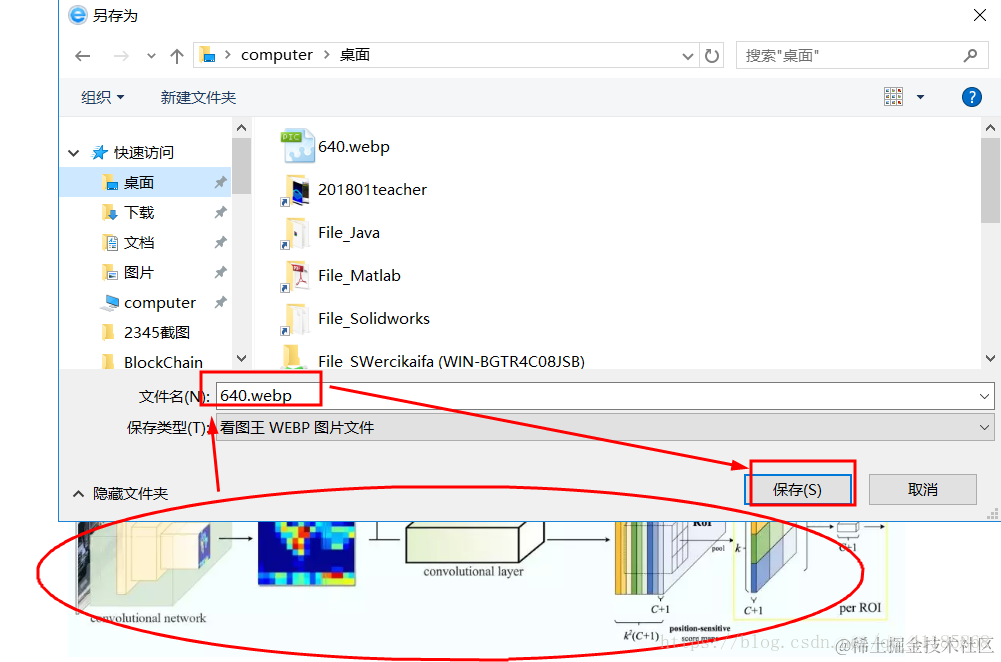The width and height of the screenshot is (1001, 662).
Task: Click the computer breadcrumb in address bar
Action: [x=276, y=55]
